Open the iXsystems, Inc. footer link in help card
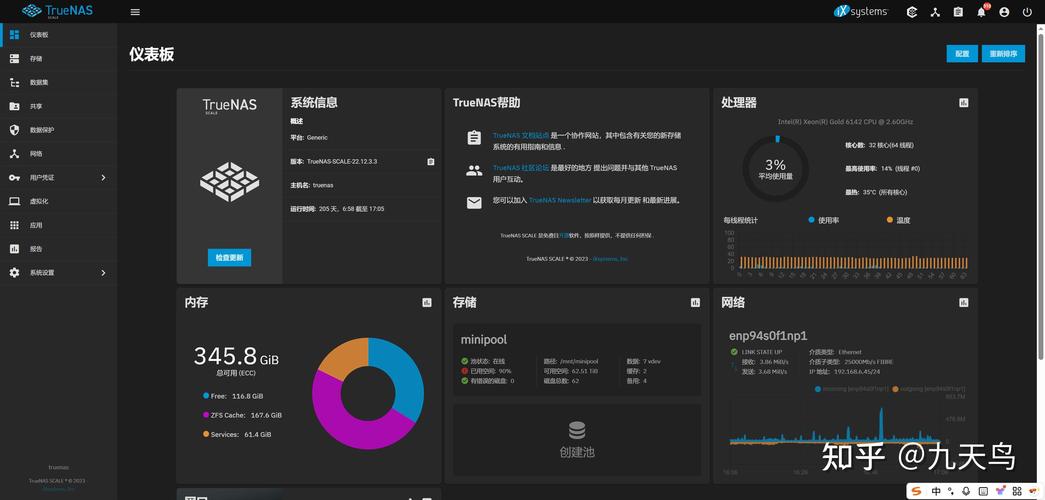Viewport: 1045px width, 500px height. [610, 259]
